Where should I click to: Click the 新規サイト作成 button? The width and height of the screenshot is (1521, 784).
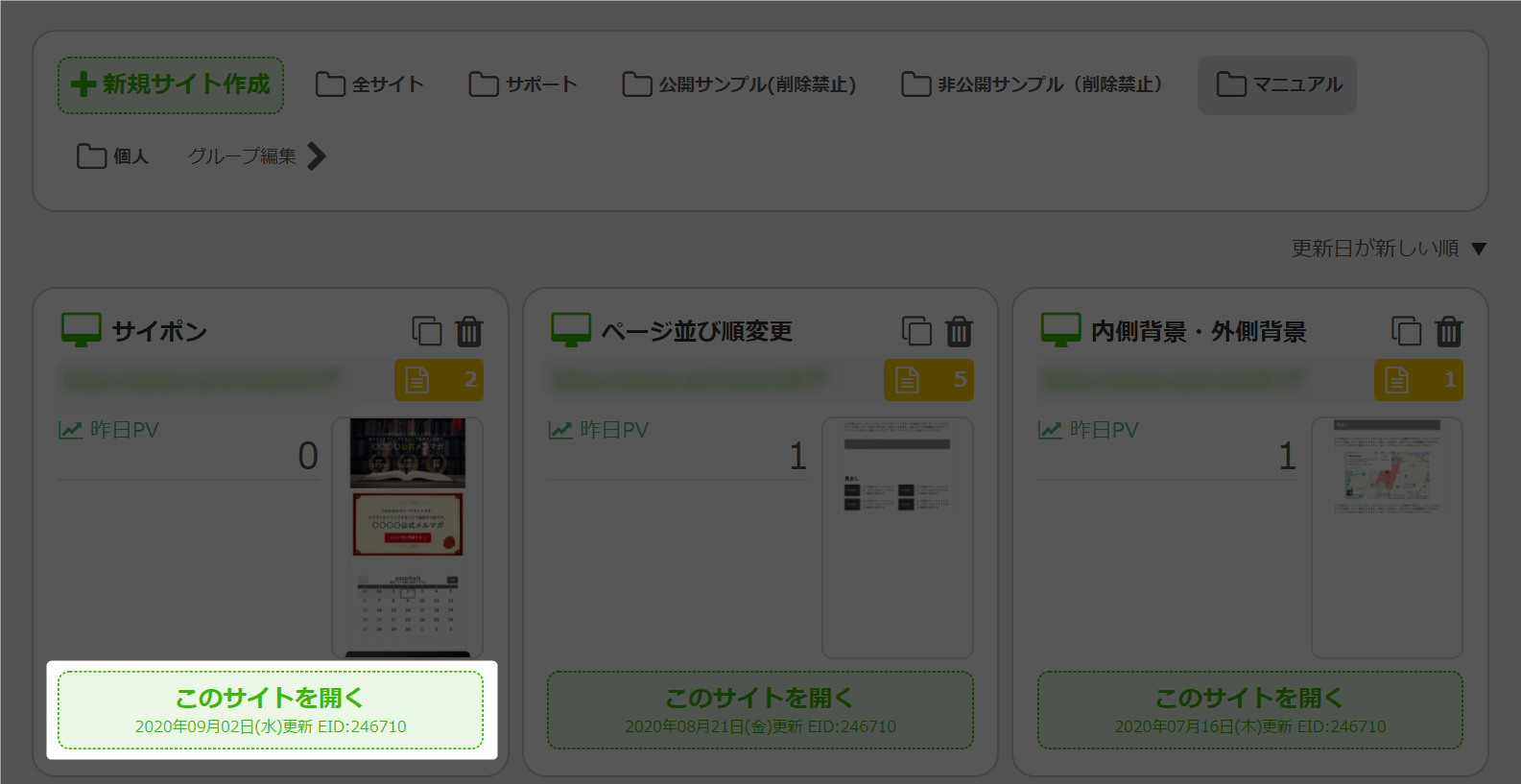171,85
